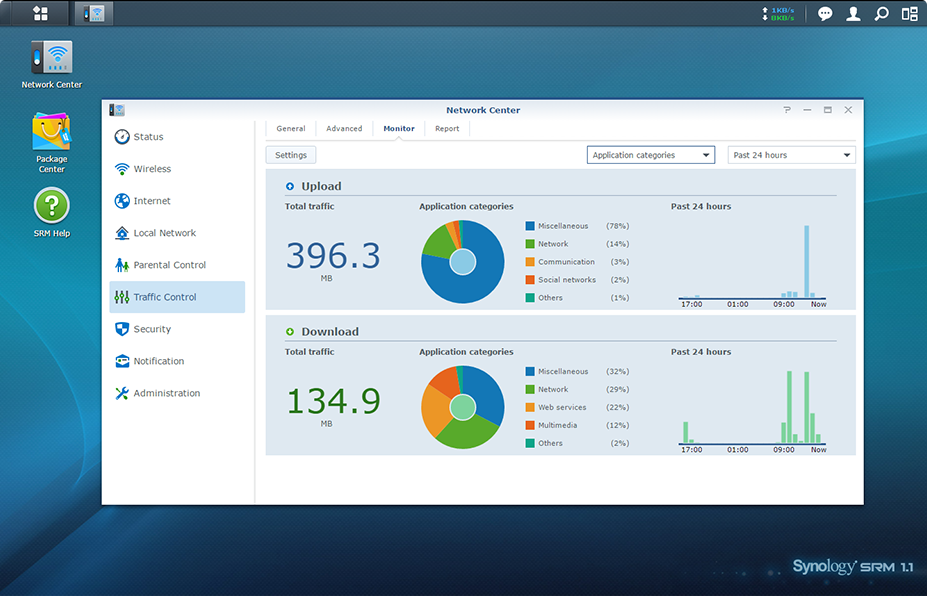Open the Package Center desktop icon
Image resolution: width=927 pixels, height=596 pixels.
[52, 133]
